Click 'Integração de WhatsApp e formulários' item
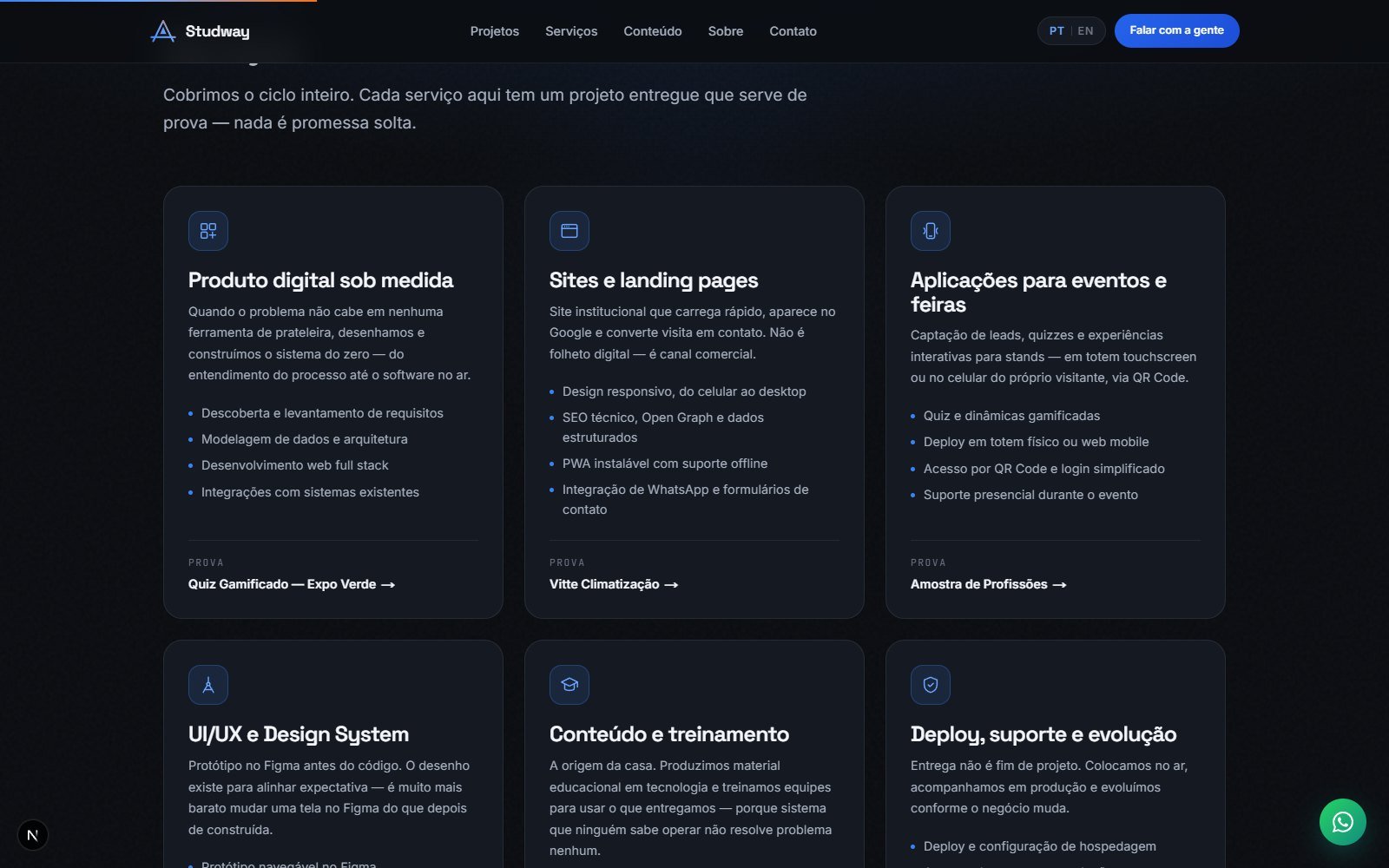 pos(686,499)
